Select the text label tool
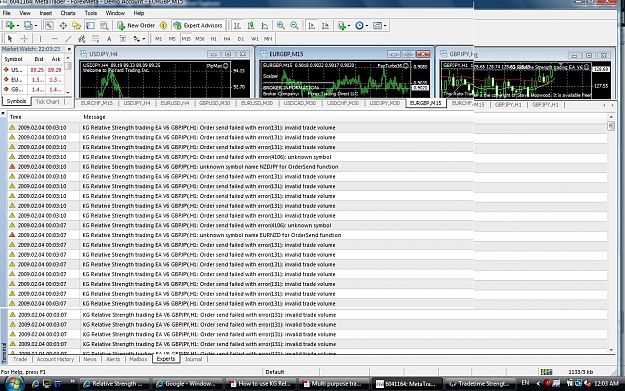The width and height of the screenshot is (625, 391). click(123, 39)
